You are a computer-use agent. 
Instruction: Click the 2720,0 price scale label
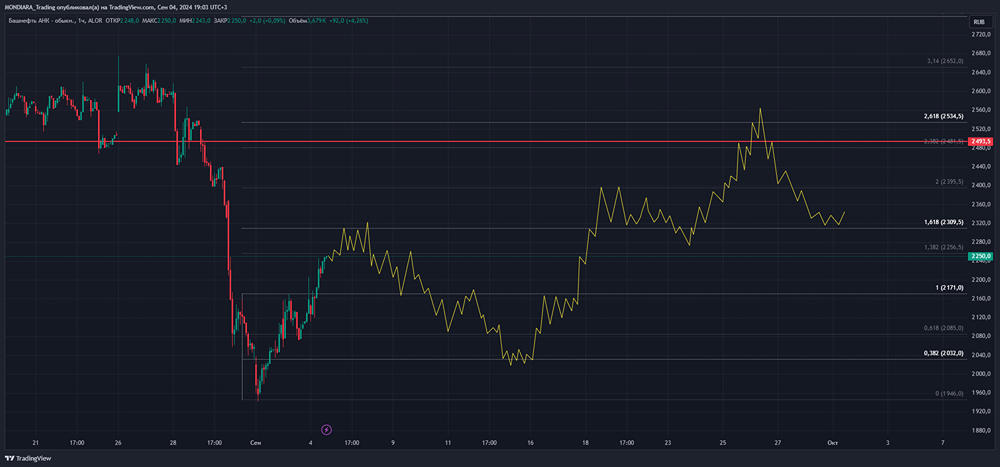(980, 34)
